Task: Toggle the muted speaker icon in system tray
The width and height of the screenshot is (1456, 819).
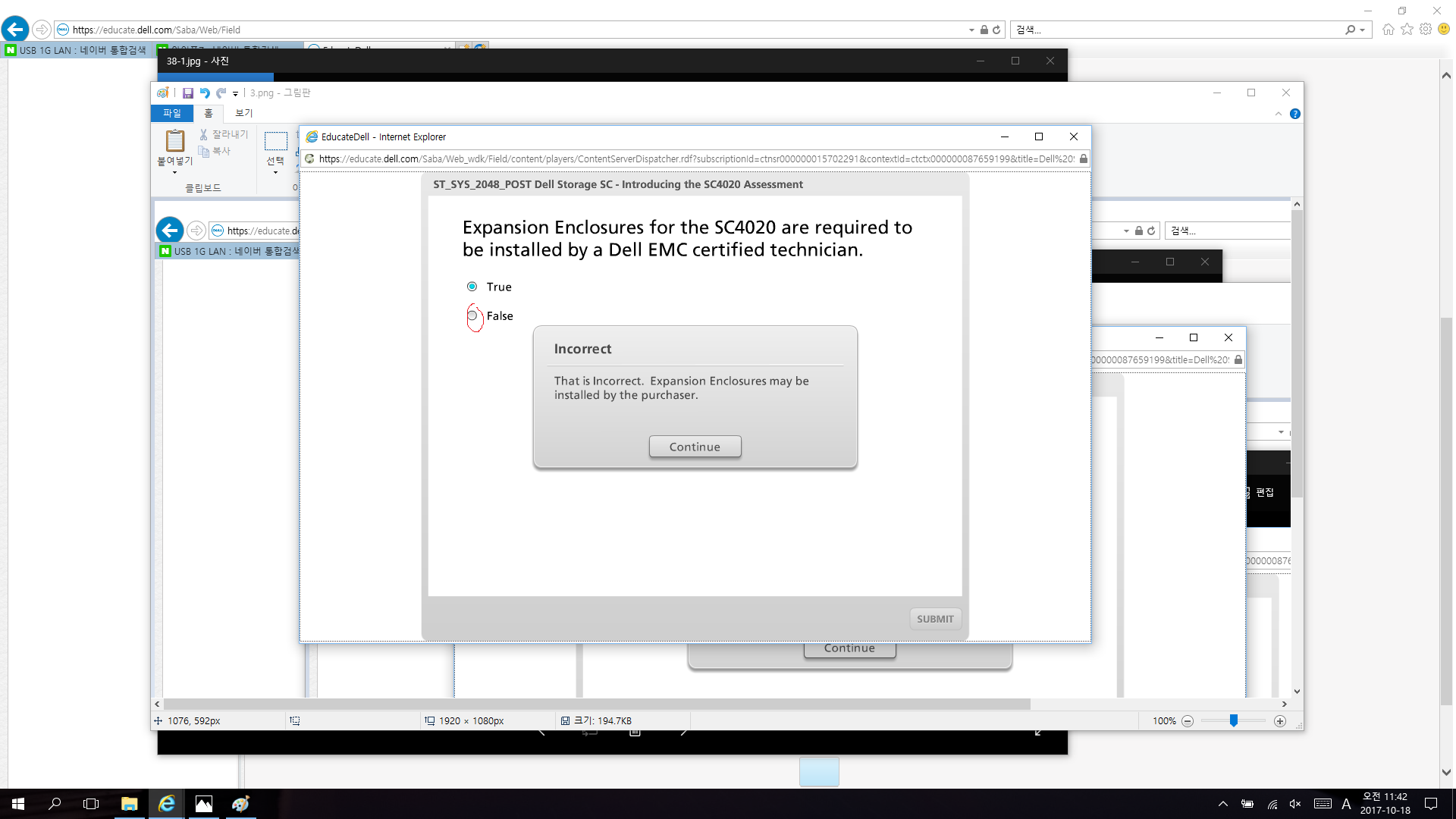Action: pos(1295,804)
